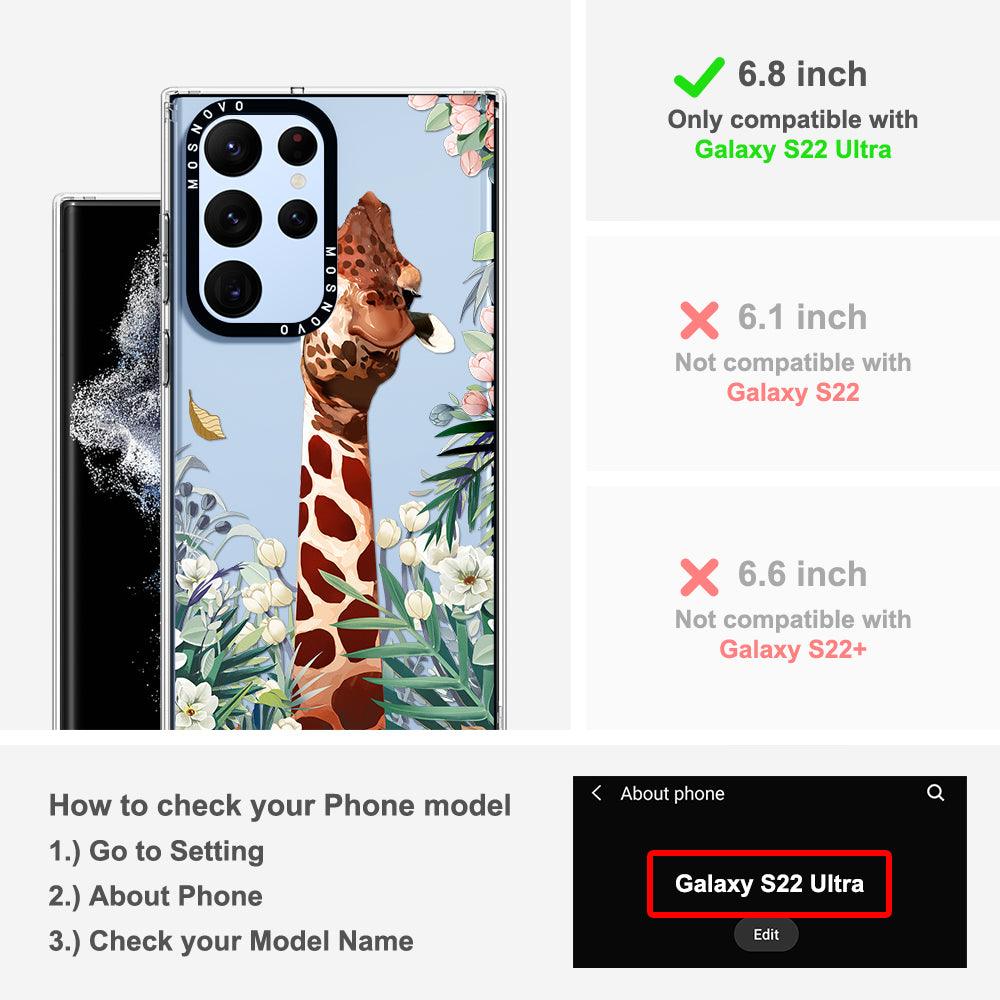Click the back arrow beside About phone
1000x1000 pixels.
(596, 793)
